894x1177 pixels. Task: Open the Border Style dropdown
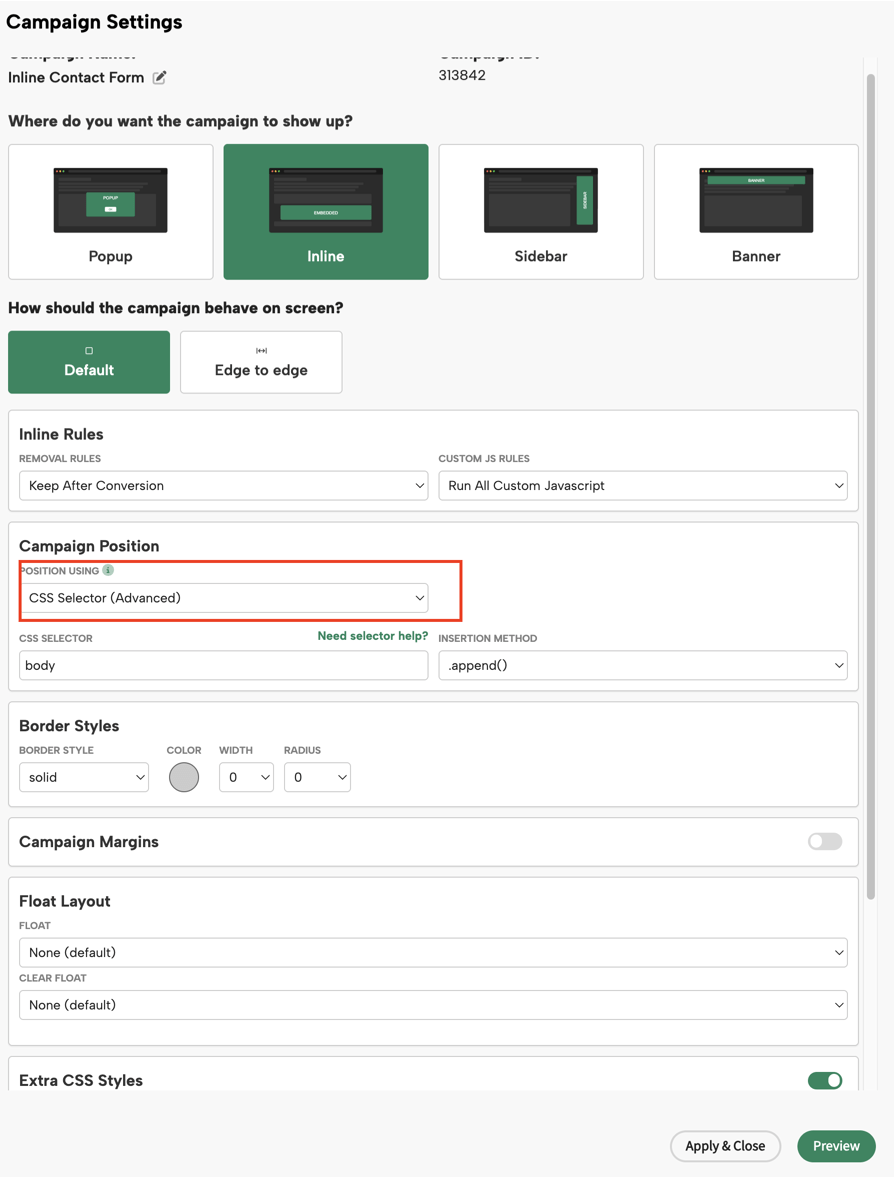click(x=84, y=778)
